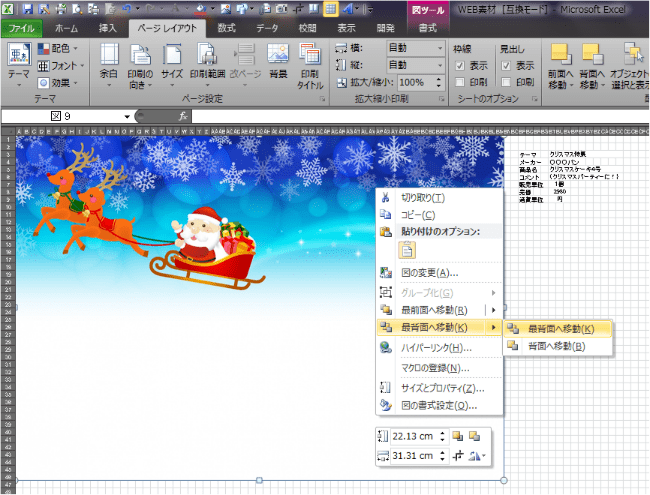Choose 図の書式設定(O)... from context menu
The width and height of the screenshot is (650, 495).
pos(439,405)
